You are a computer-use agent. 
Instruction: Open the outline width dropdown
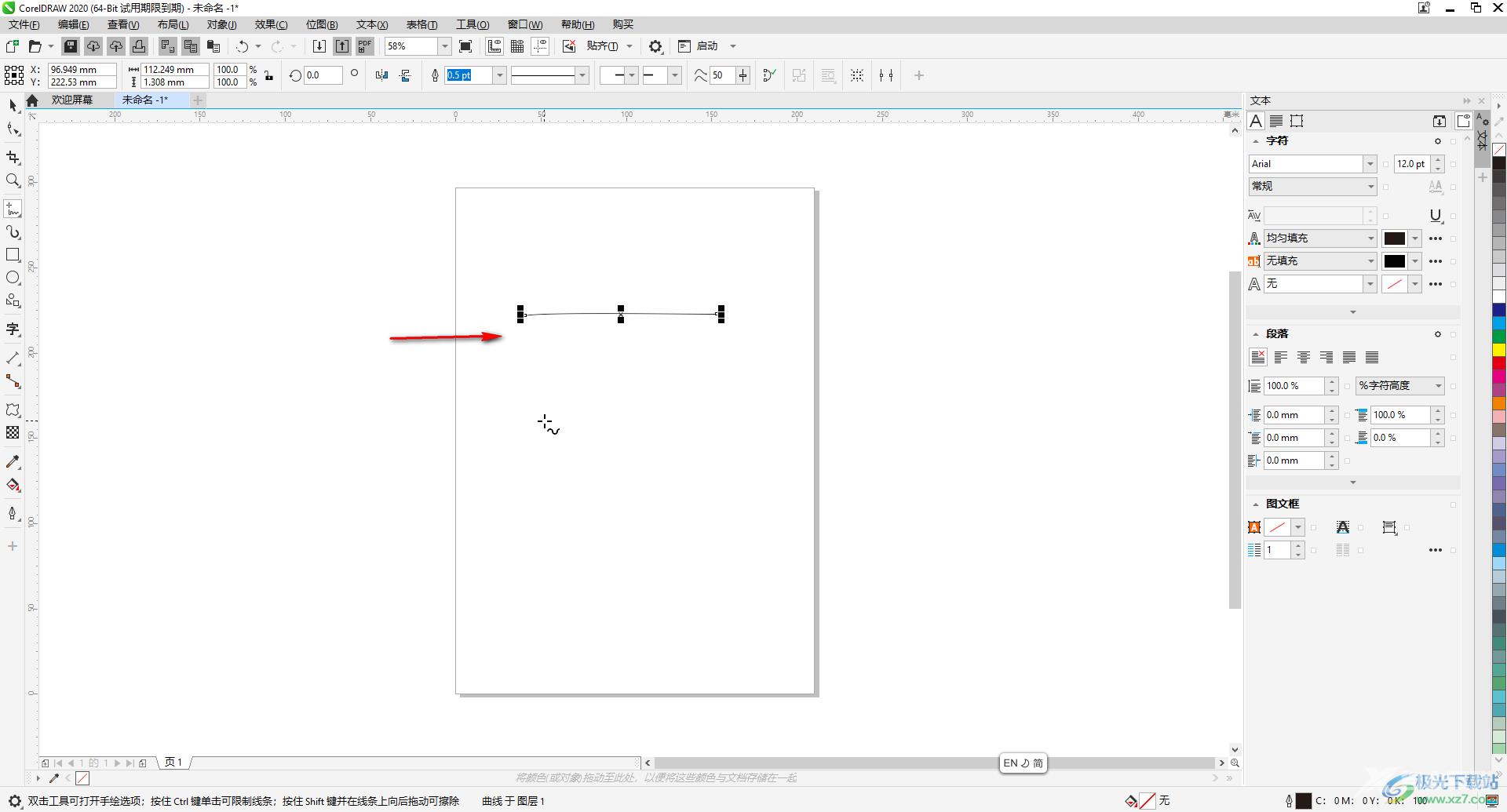499,75
